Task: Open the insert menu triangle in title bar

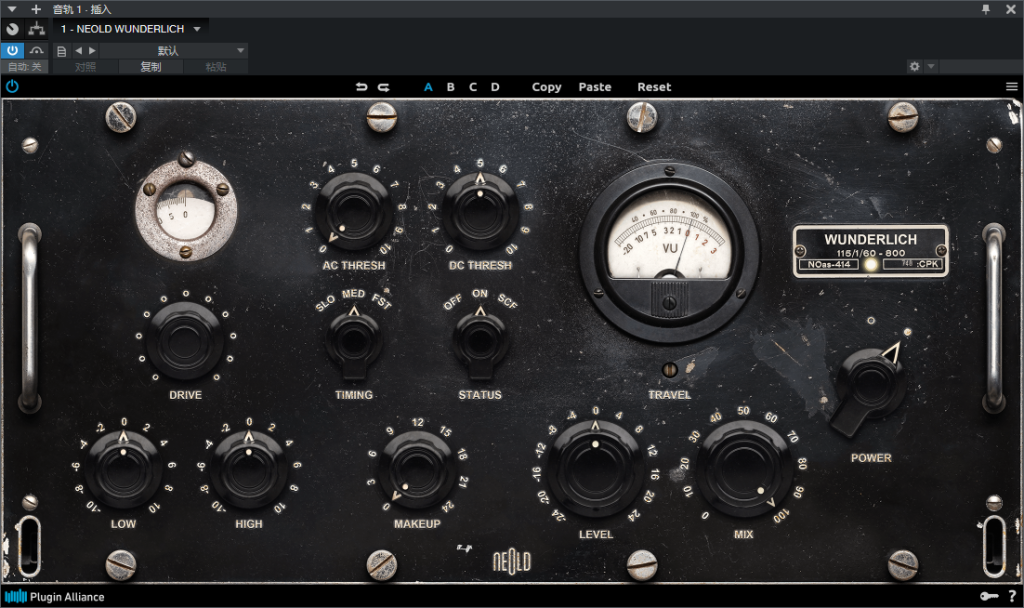Action: pyautogui.click(x=12, y=9)
